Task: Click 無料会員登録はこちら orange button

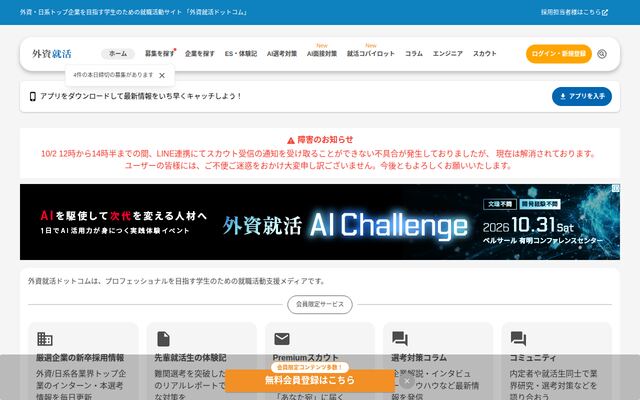Action: coord(310,380)
